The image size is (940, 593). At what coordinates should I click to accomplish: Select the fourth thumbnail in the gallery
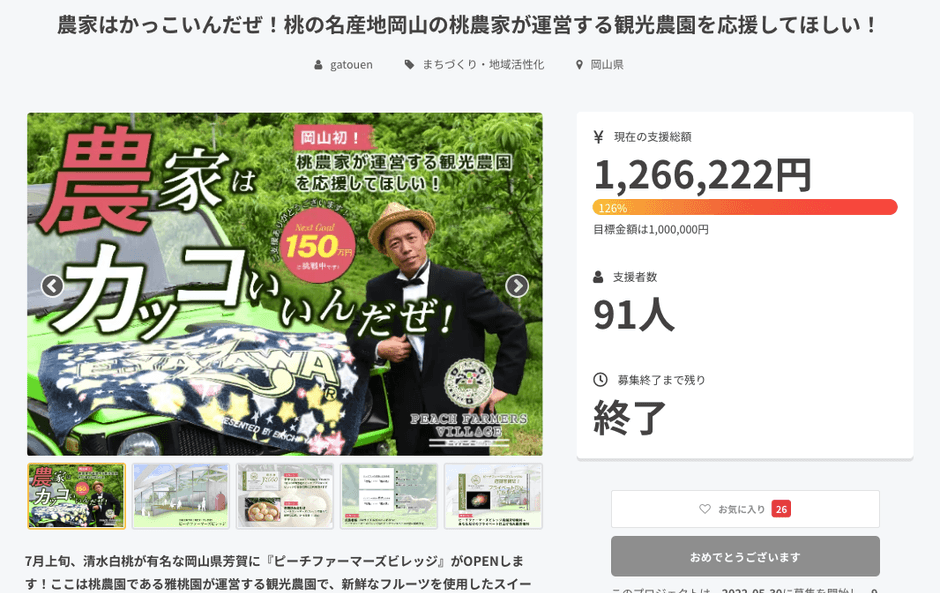pos(389,496)
